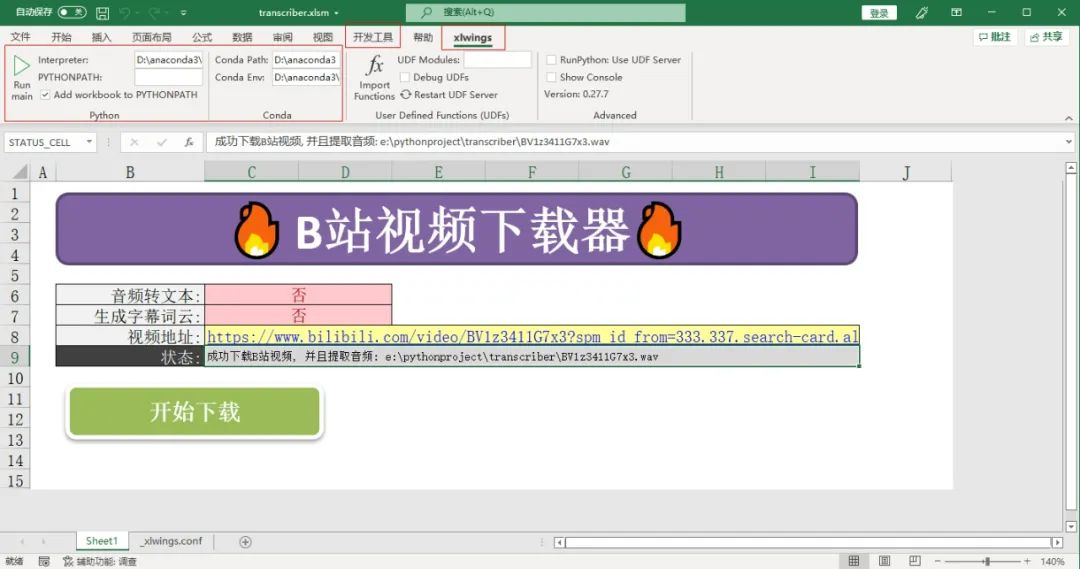Screen dimensions: 1080x569
Task: Toggle the AutoSave switch
Action: tap(72, 13)
